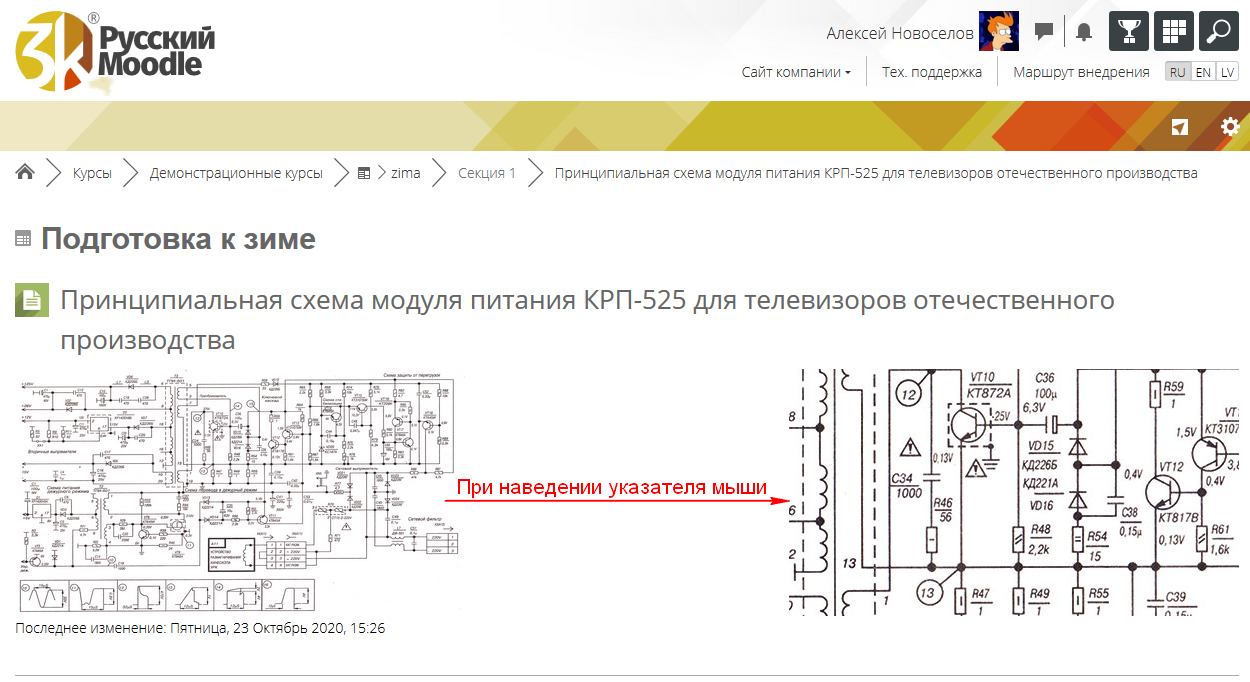Viewport: 1250px width, 682px height.
Task: Click the small full circuit schematic thumbnail
Action: pyautogui.click(x=240, y=495)
